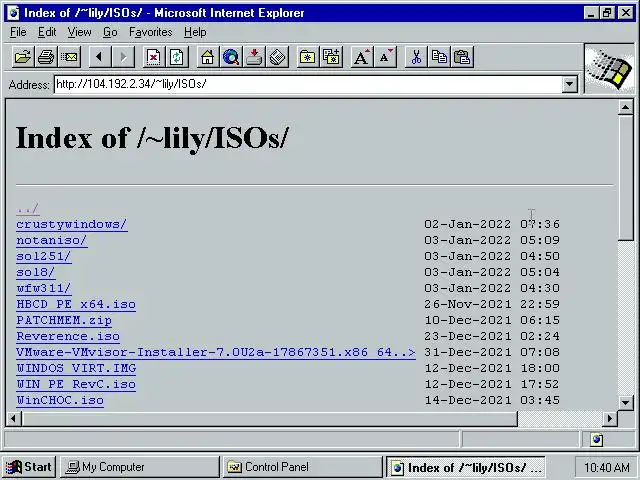
Task: Select the Index of /~lily/ISOs/ taskbar button
Action: (466, 467)
